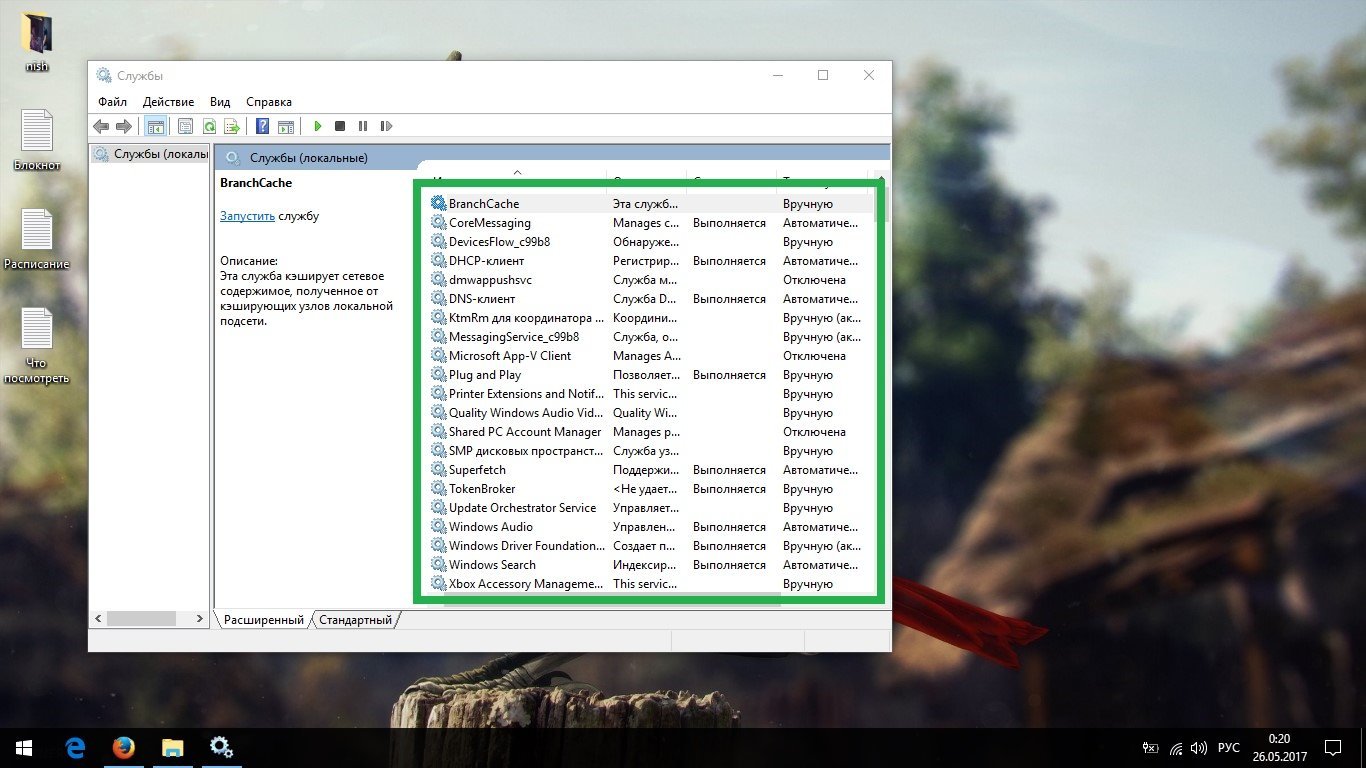Select the Что посмотреть file on the desktop
1366x768 pixels.
[x=37, y=345]
